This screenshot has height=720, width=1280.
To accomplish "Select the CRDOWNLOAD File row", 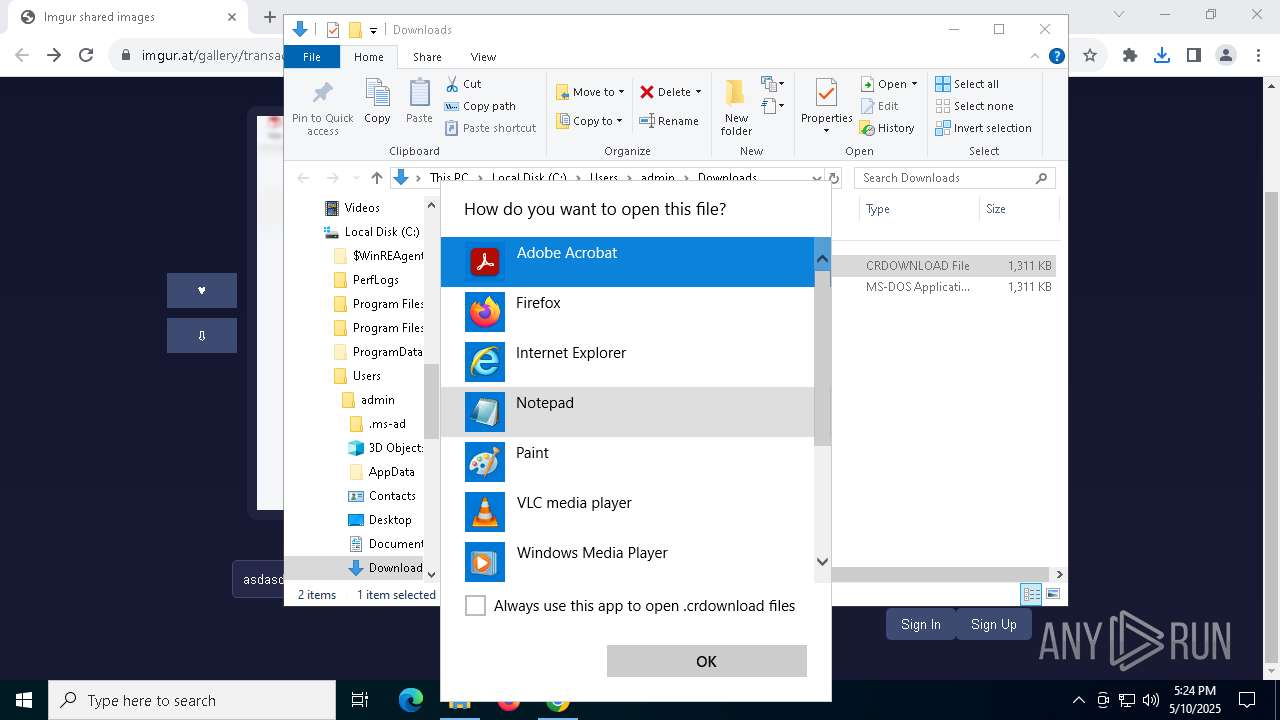I will pos(944,266).
